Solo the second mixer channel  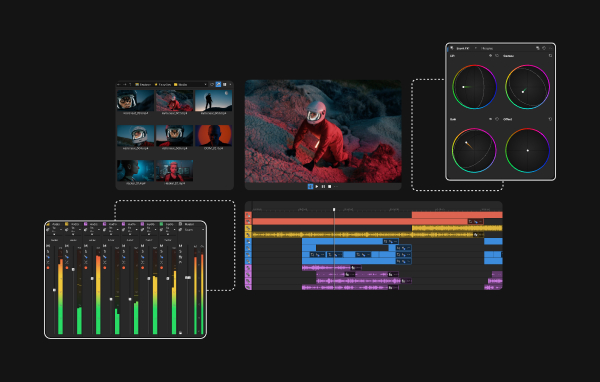pyautogui.click(x=67, y=251)
